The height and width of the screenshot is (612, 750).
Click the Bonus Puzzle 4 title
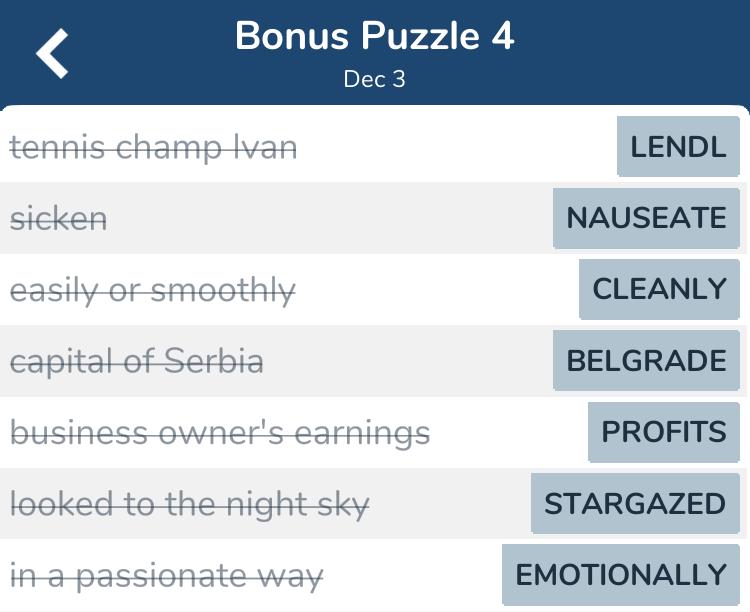pos(375,35)
